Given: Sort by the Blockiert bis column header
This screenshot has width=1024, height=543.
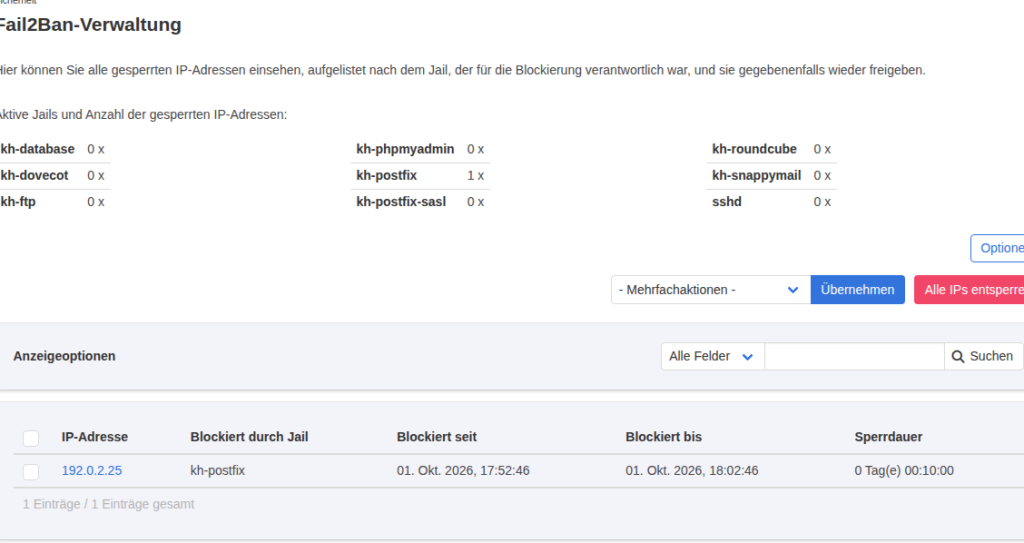Looking at the screenshot, I should pos(664,436).
